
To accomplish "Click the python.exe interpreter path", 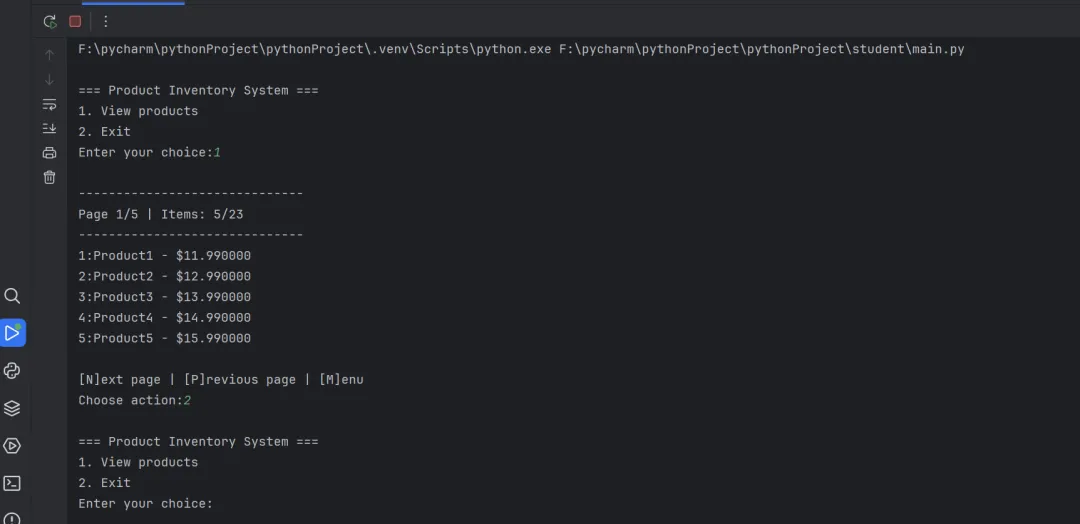I will [315, 50].
